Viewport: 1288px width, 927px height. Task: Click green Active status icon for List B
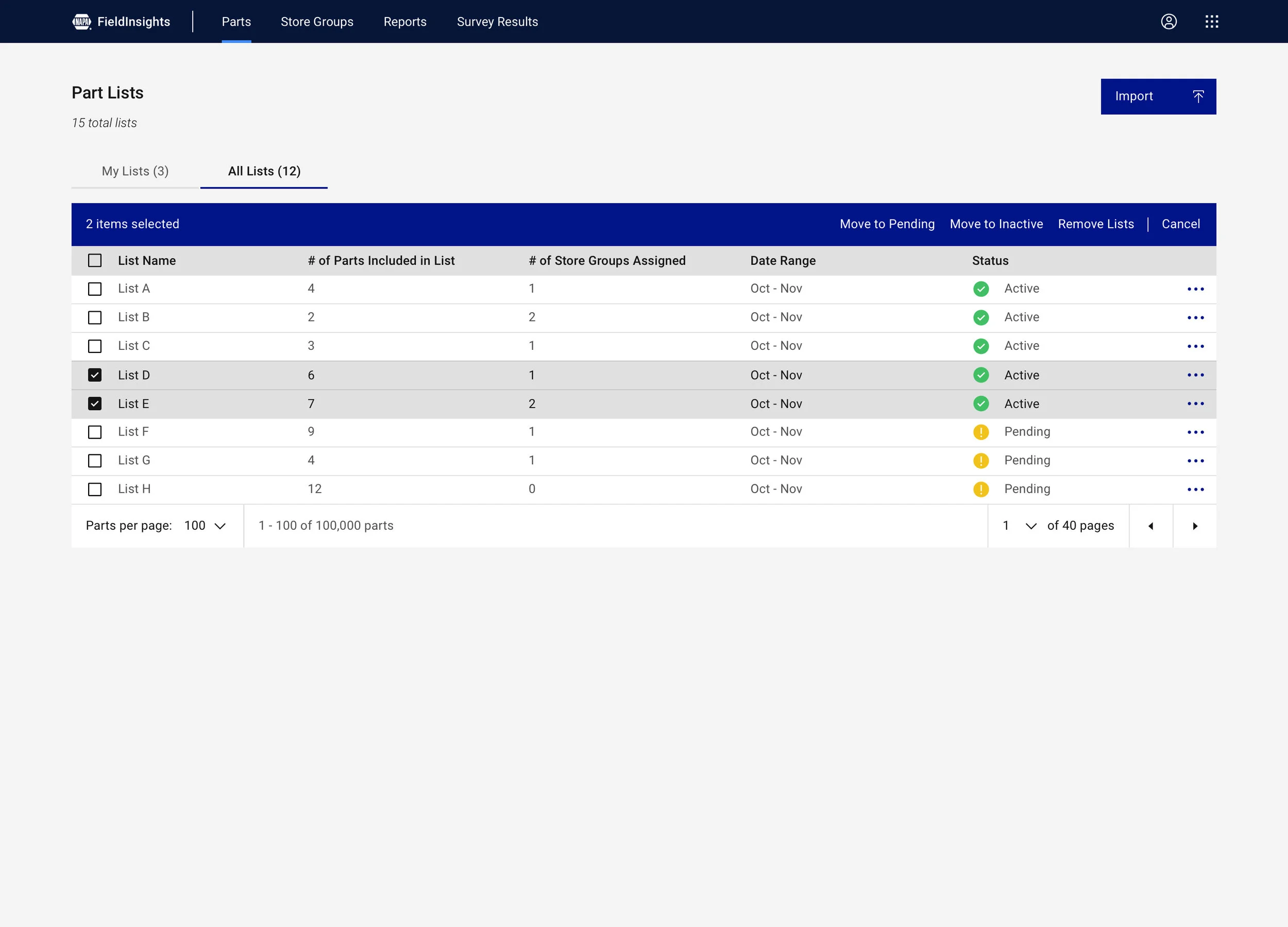[x=980, y=317]
